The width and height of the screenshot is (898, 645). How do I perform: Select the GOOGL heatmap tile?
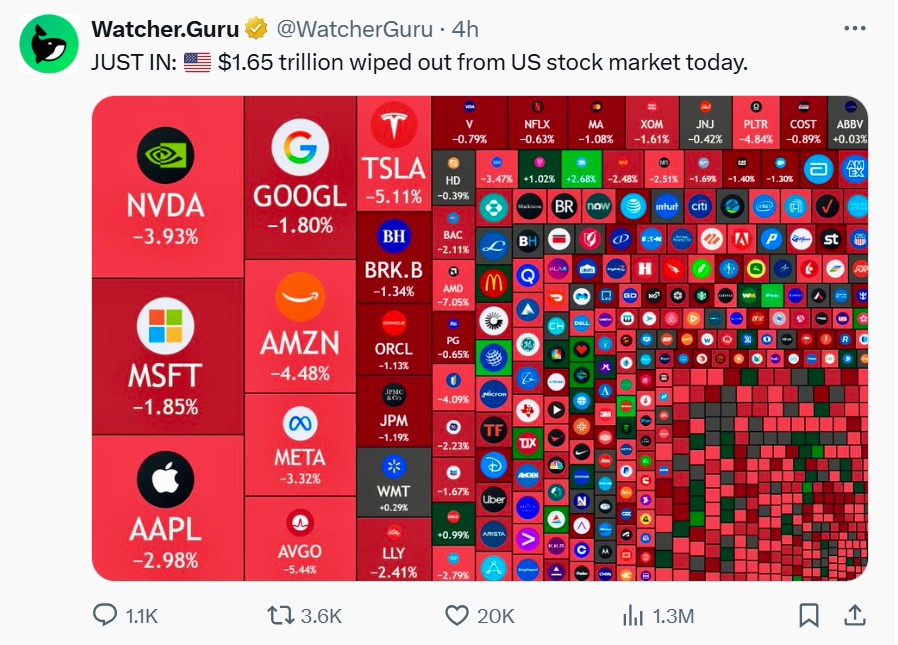pos(300,176)
